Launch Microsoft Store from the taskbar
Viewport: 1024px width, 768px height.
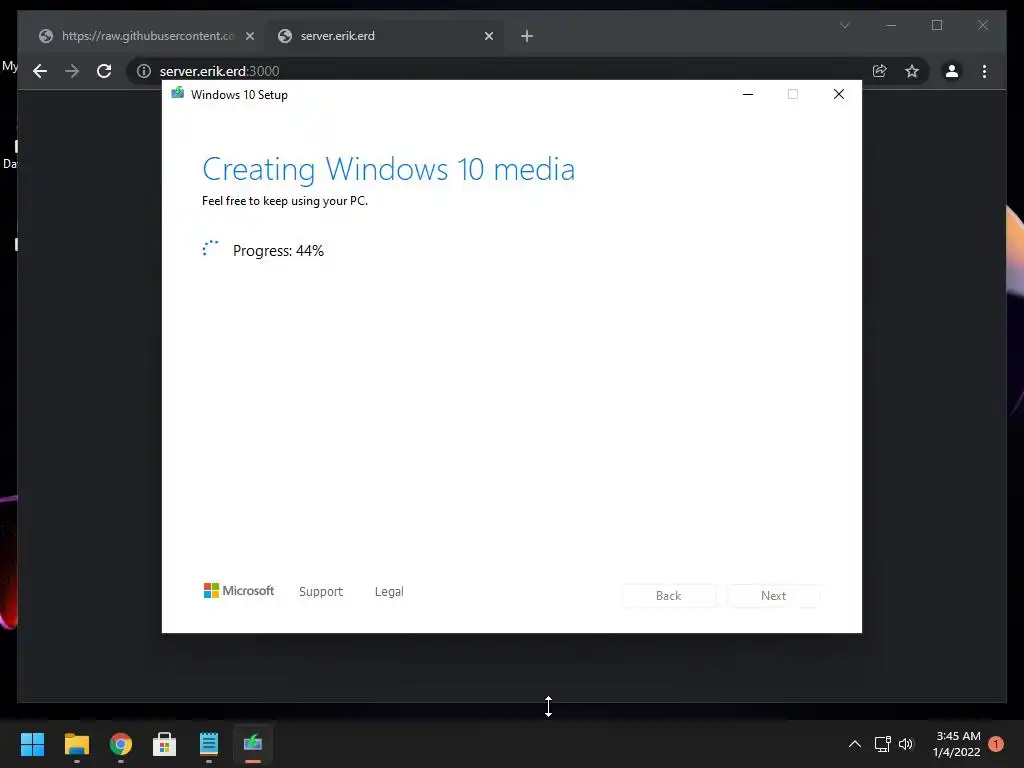(x=165, y=744)
